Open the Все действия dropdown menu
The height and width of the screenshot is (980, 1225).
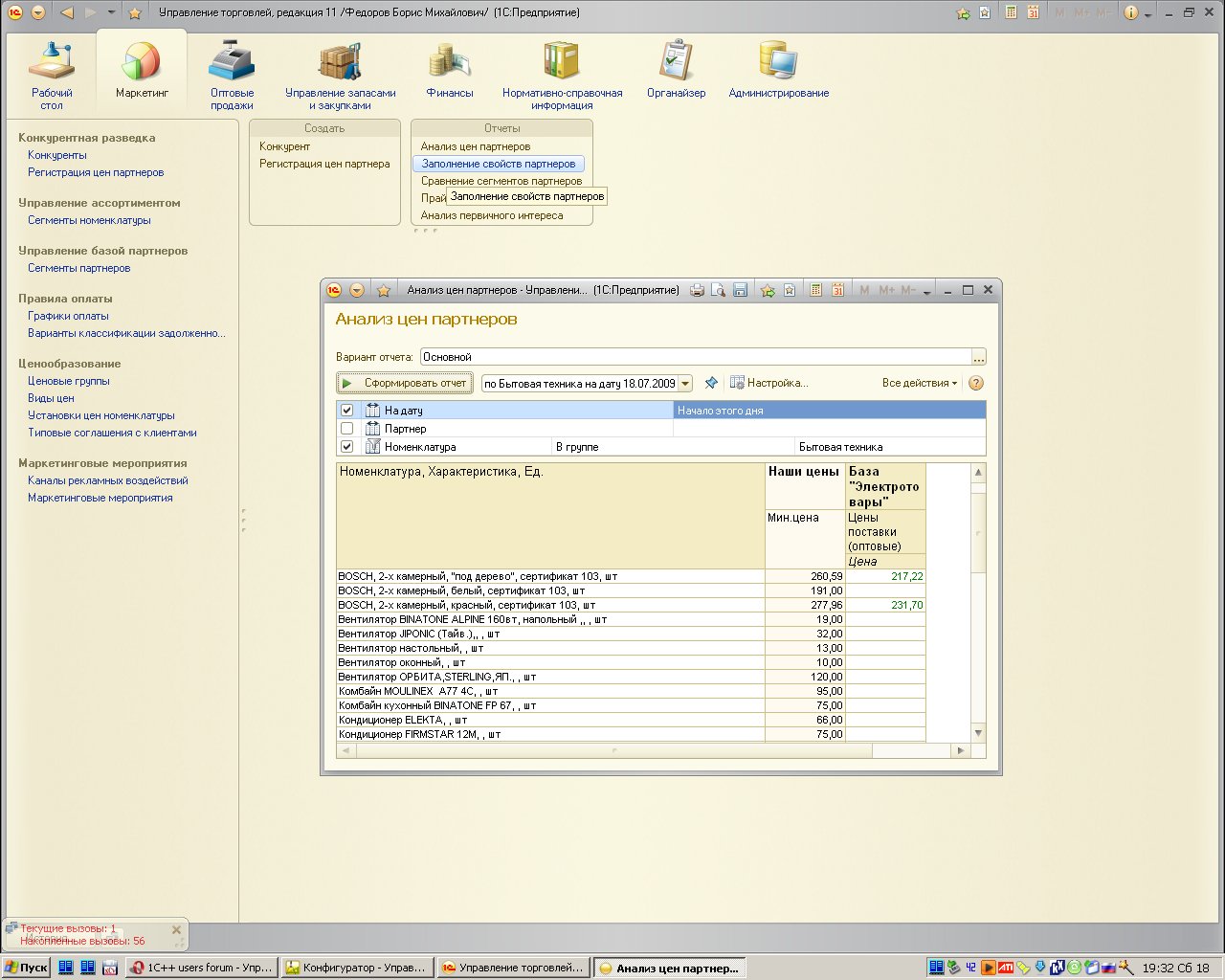[919, 383]
